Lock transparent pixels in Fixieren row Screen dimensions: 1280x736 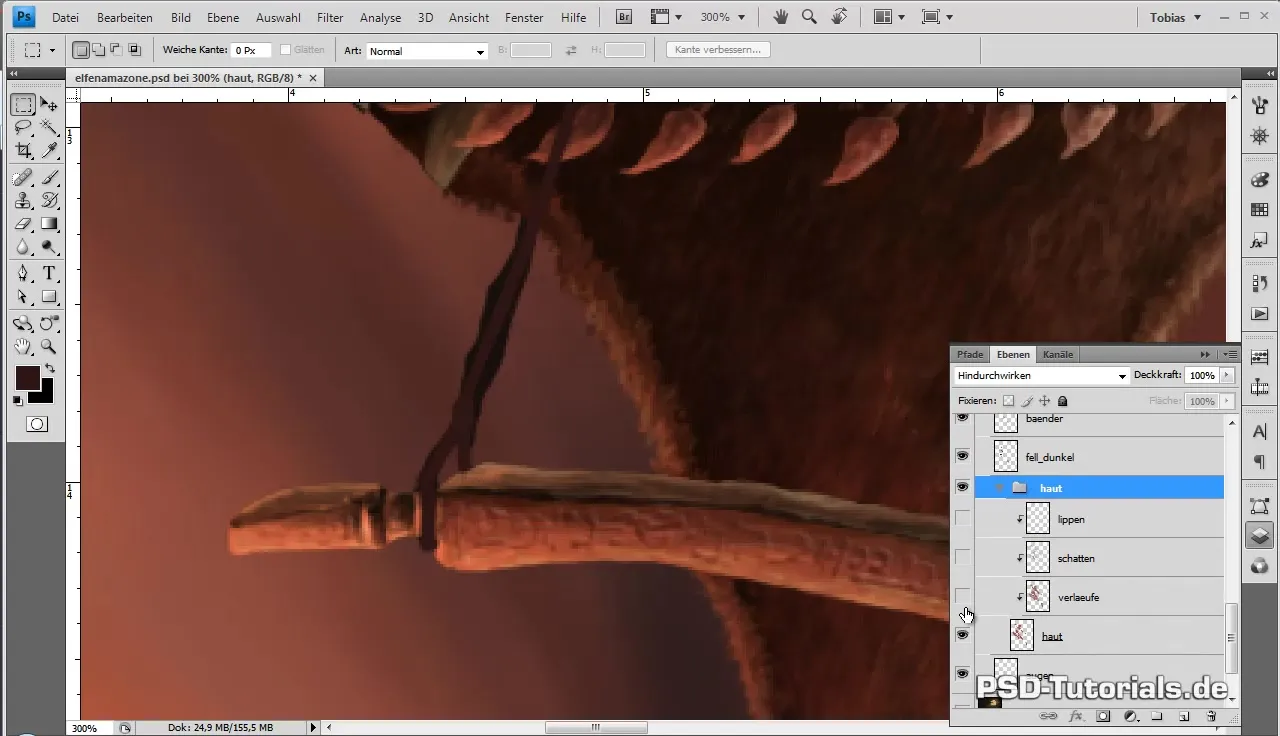[x=1008, y=401]
